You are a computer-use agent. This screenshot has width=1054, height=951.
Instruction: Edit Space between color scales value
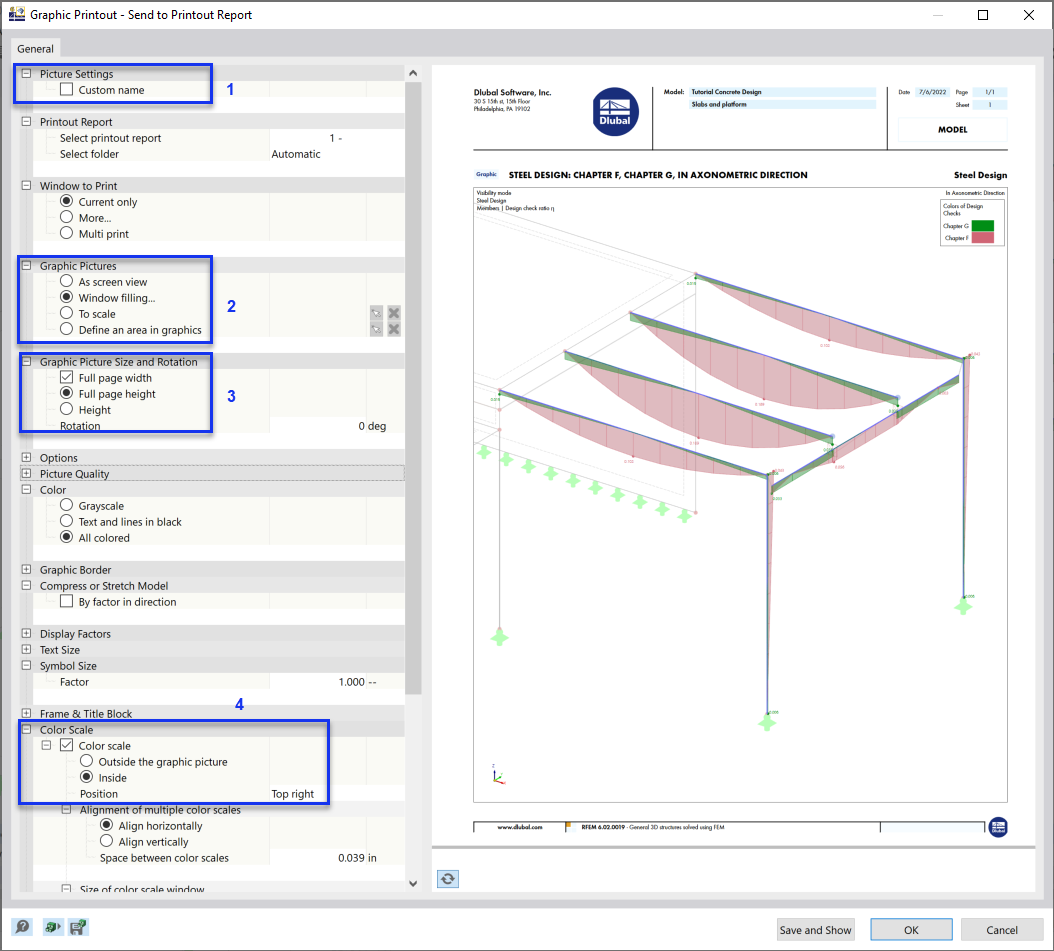(337, 858)
